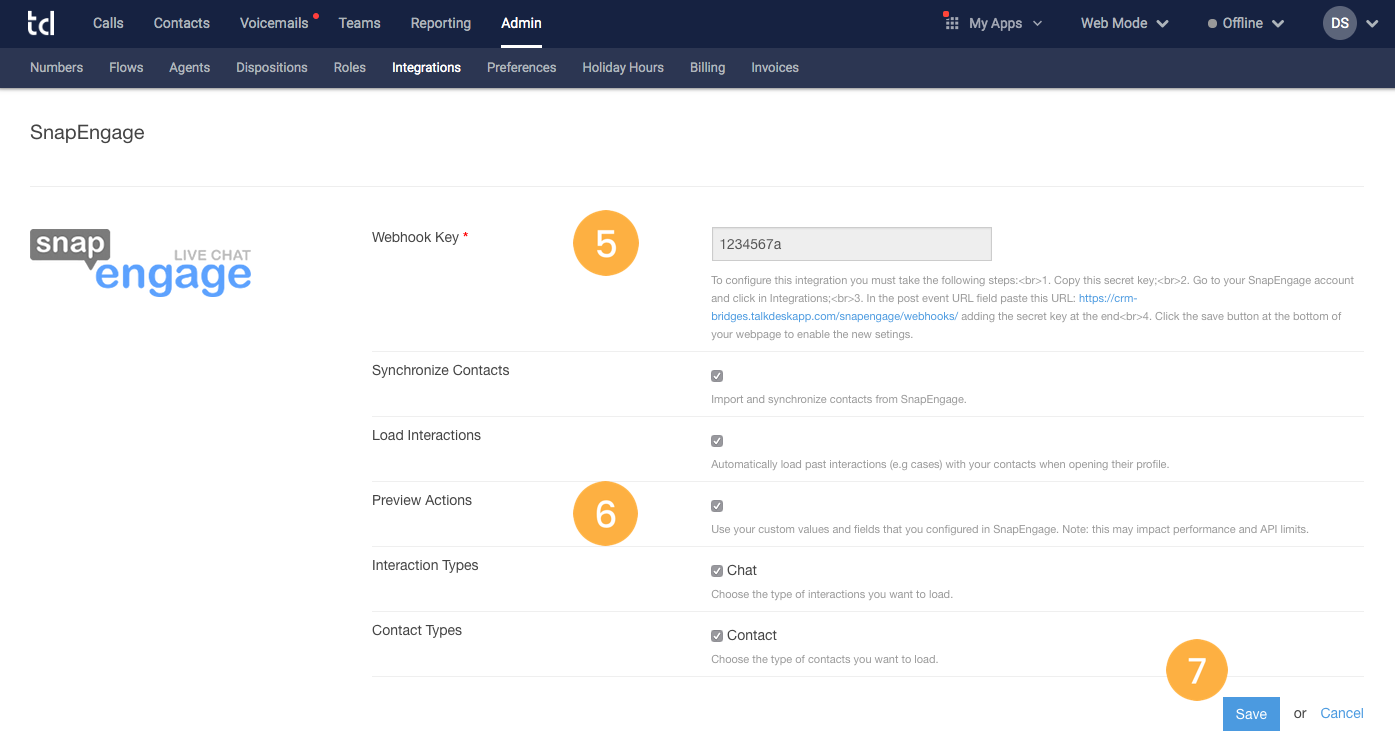Screen dimensions: 1395x750
Task: Toggle the Load Interactions checkbox
Action: (x=717, y=441)
